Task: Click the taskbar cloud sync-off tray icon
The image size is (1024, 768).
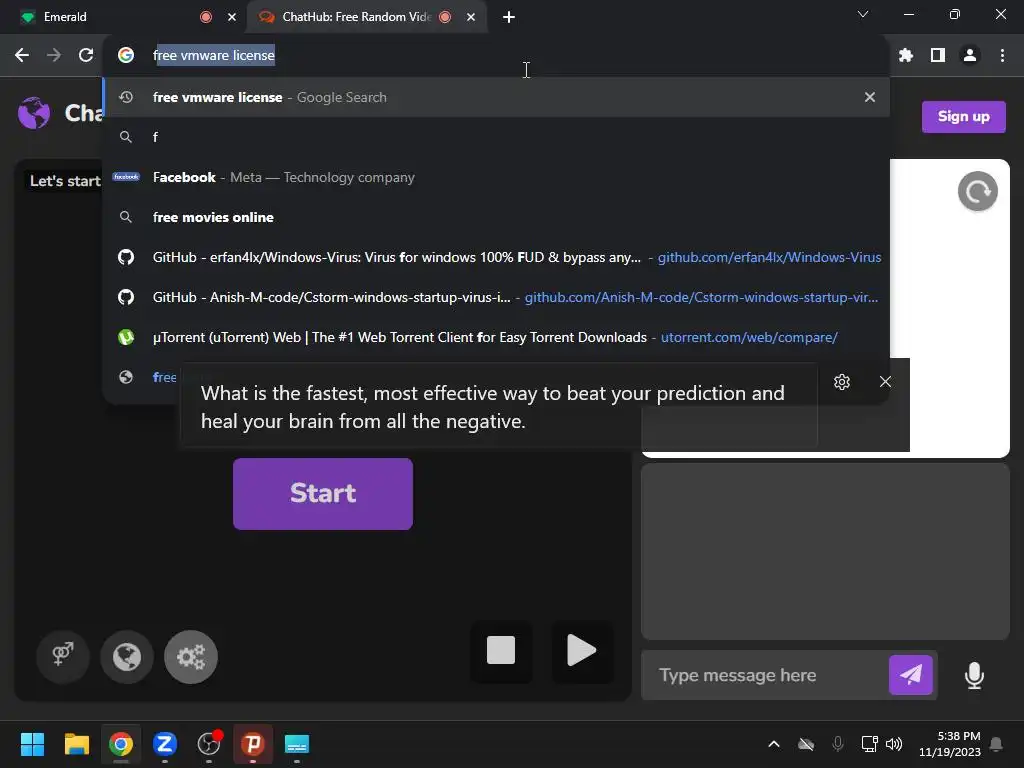Action: pyautogui.click(x=807, y=744)
